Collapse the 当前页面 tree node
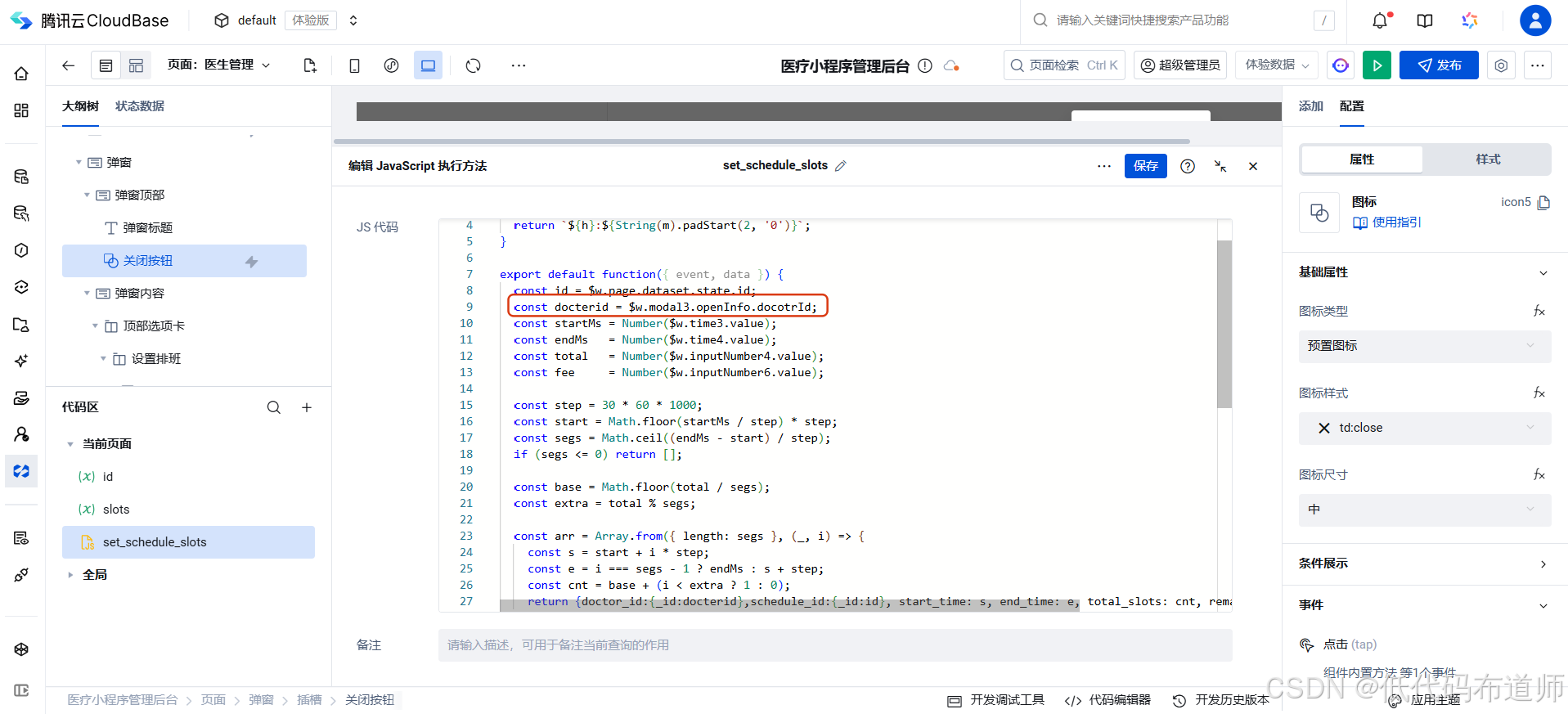 pos(70,444)
